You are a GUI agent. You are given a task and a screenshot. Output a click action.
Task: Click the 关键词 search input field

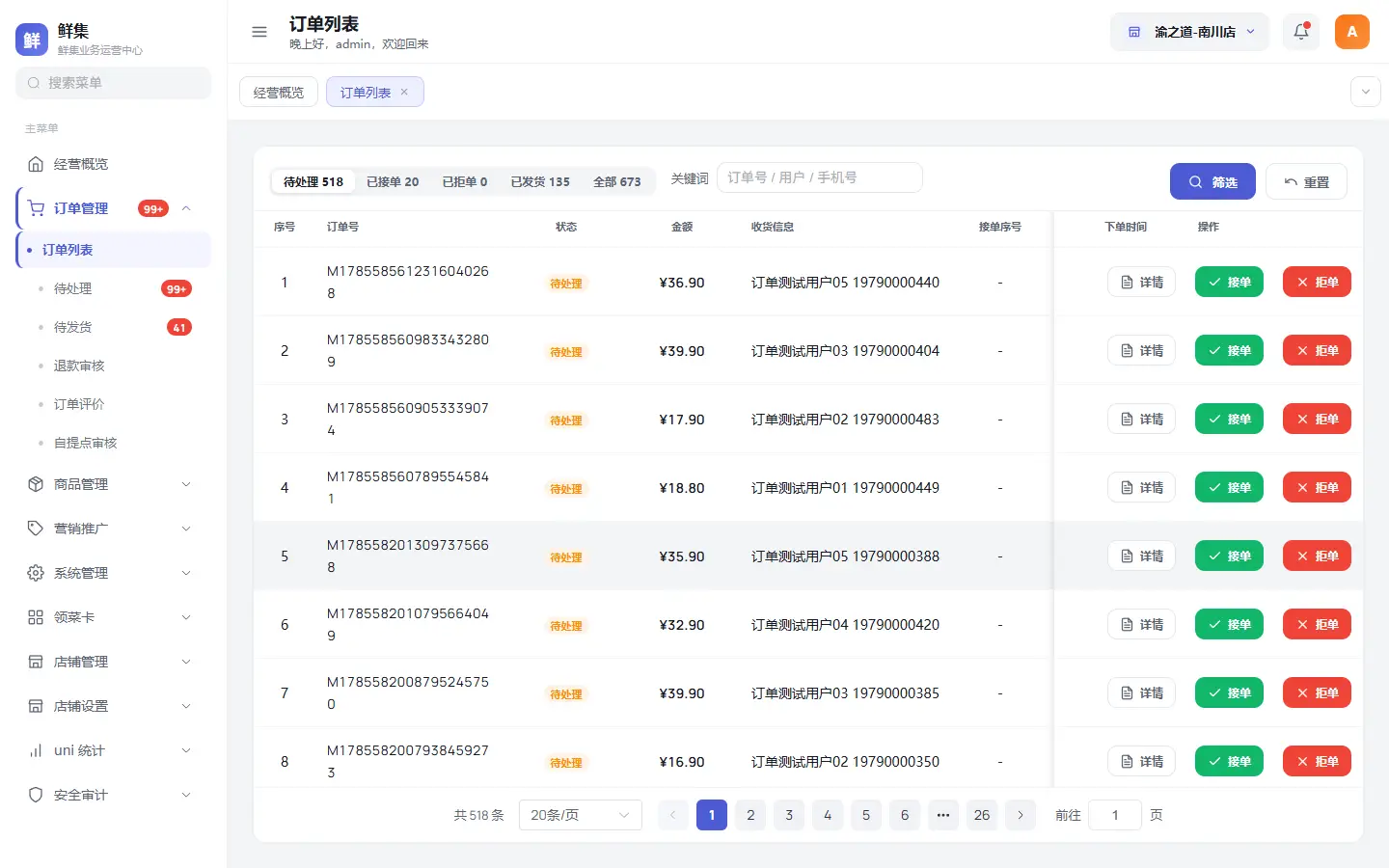[x=820, y=177]
